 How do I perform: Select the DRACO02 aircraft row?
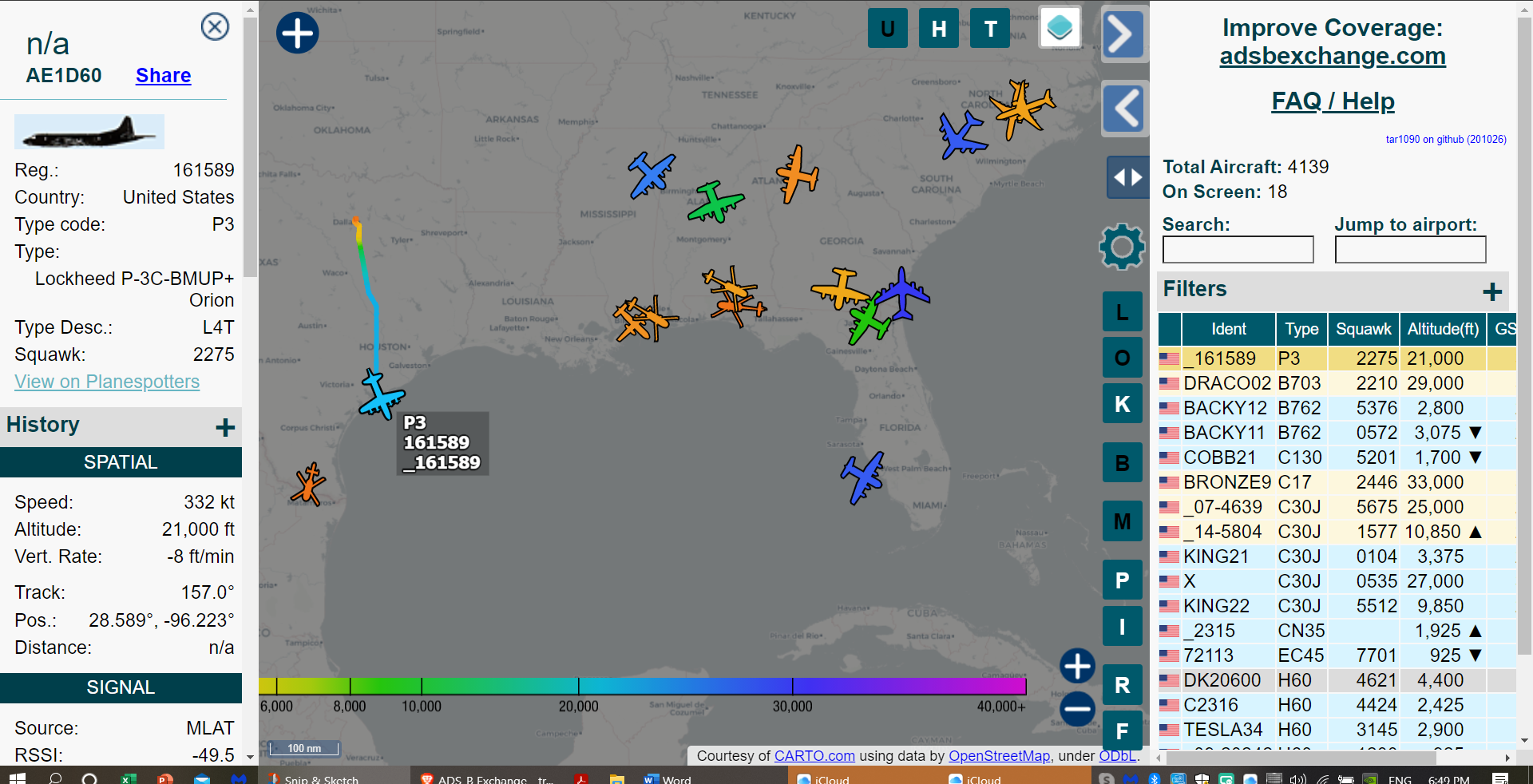(x=1337, y=383)
